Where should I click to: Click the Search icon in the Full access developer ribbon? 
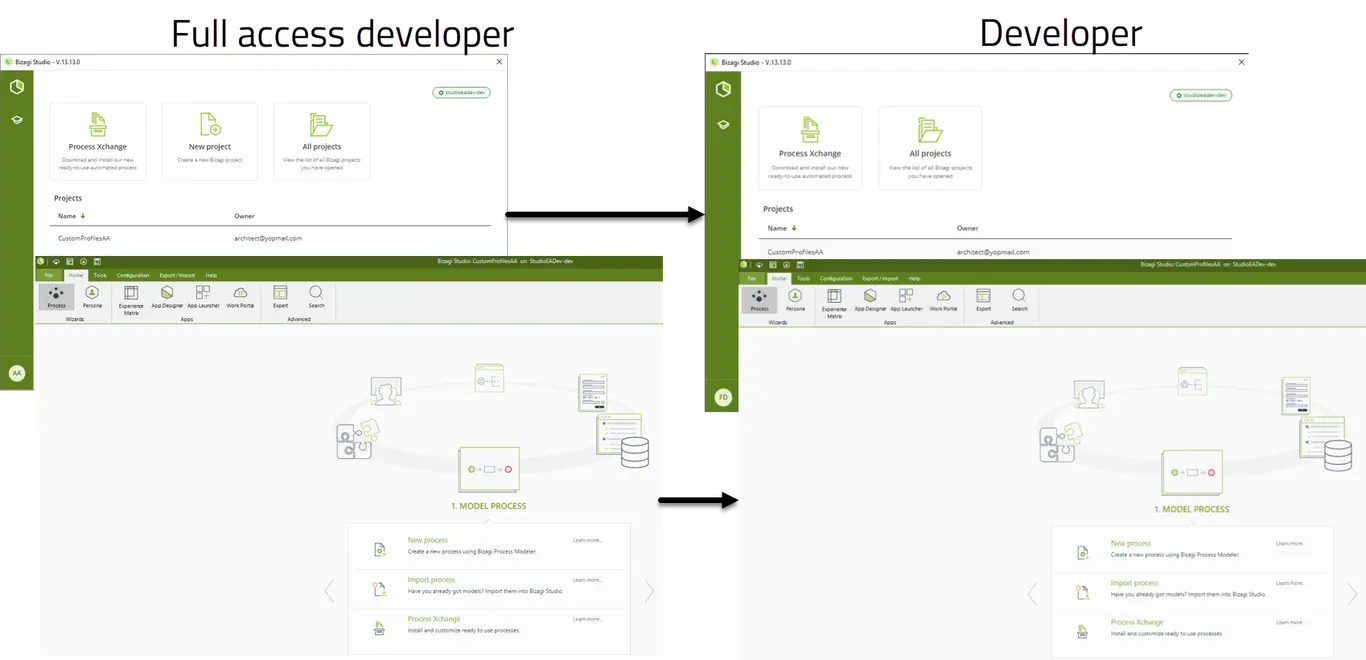pyautogui.click(x=316, y=292)
